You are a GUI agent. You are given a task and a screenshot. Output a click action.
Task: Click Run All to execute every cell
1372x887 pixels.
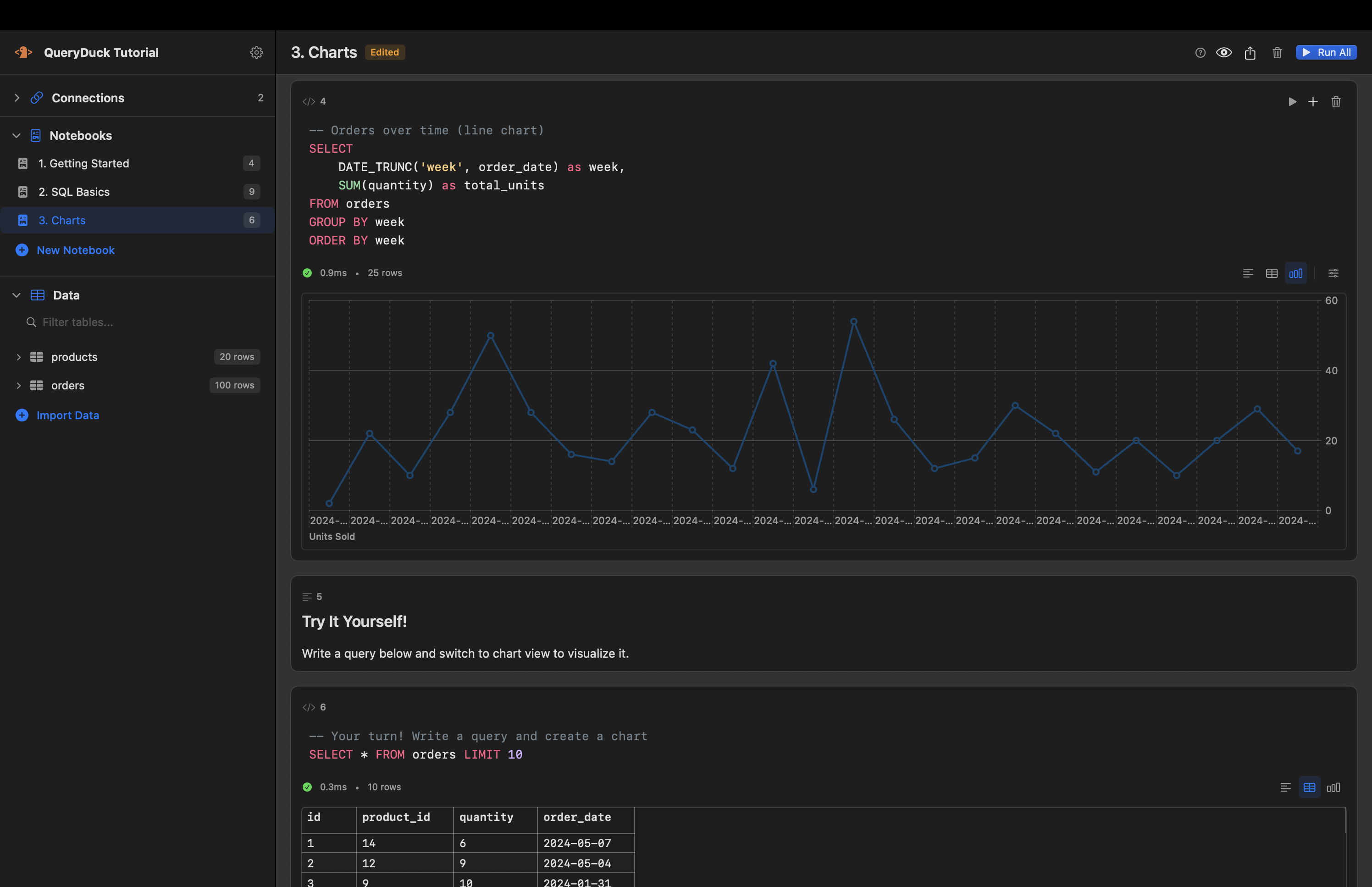(1326, 52)
